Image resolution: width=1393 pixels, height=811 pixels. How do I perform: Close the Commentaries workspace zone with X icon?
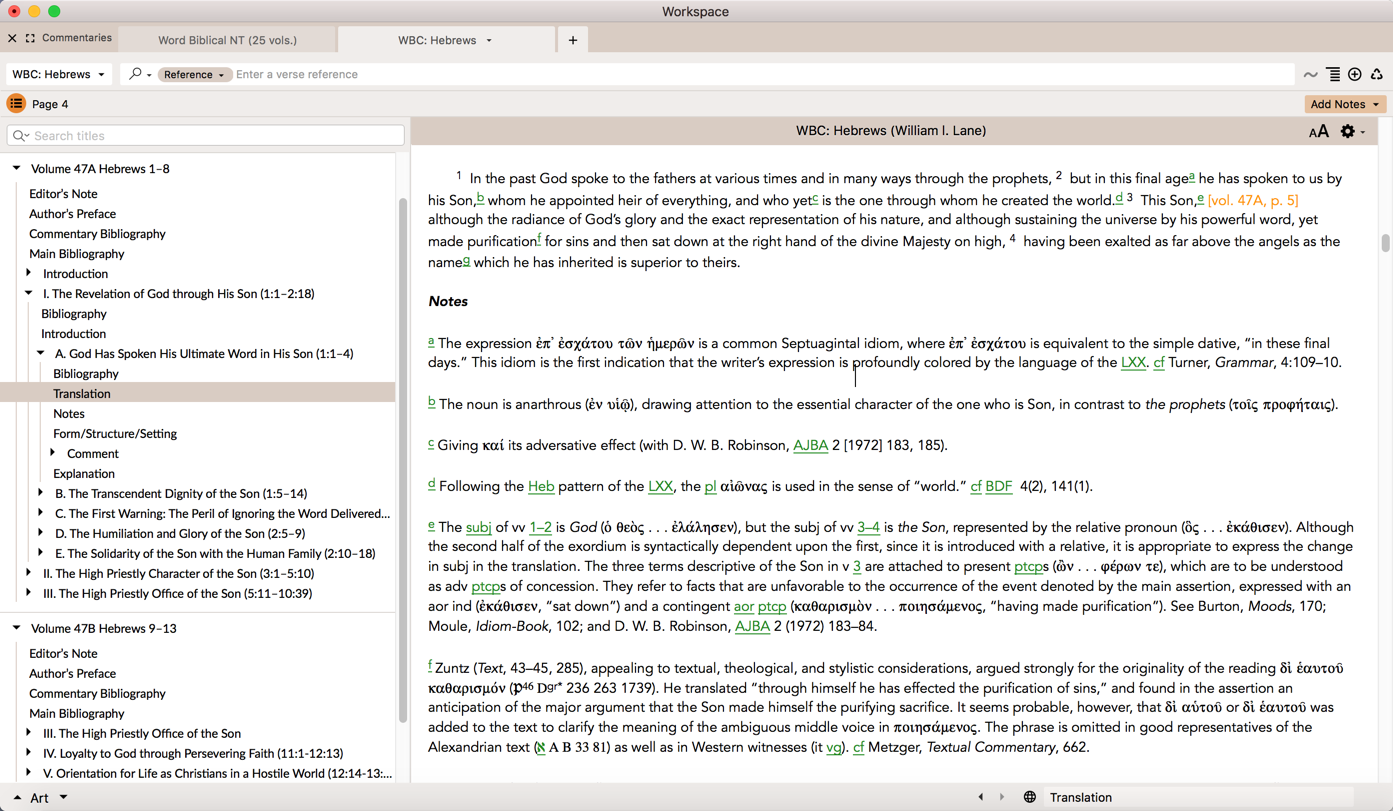12,38
